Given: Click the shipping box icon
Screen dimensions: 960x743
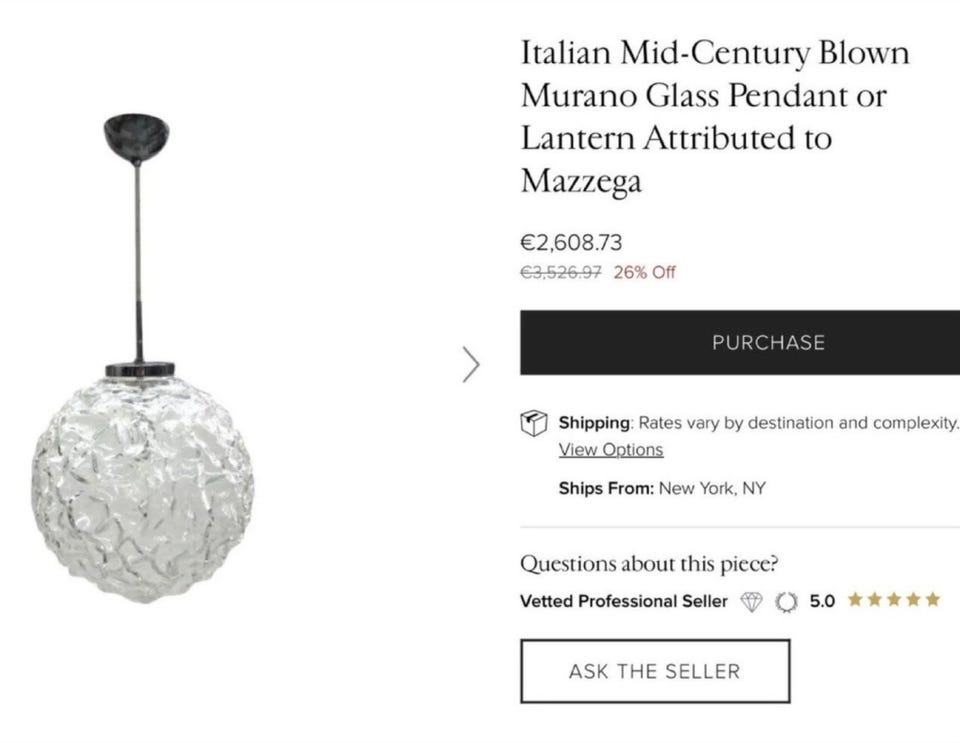Looking at the screenshot, I should (534, 423).
